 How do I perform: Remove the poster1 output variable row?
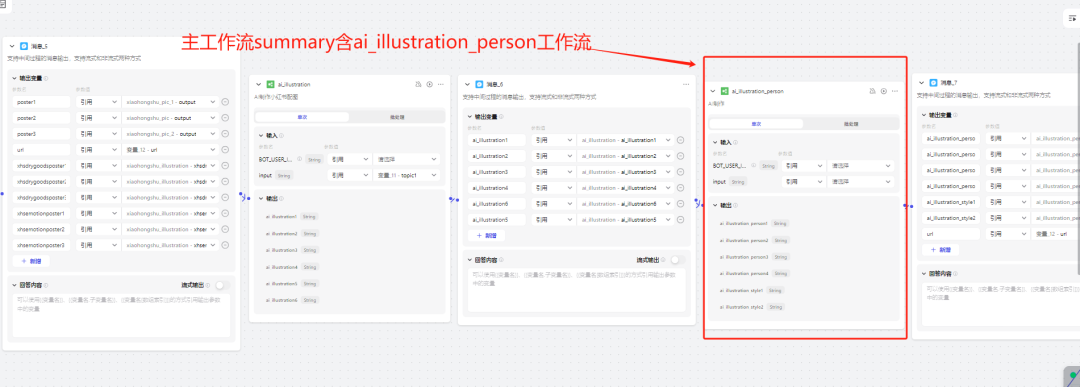[x=225, y=102]
